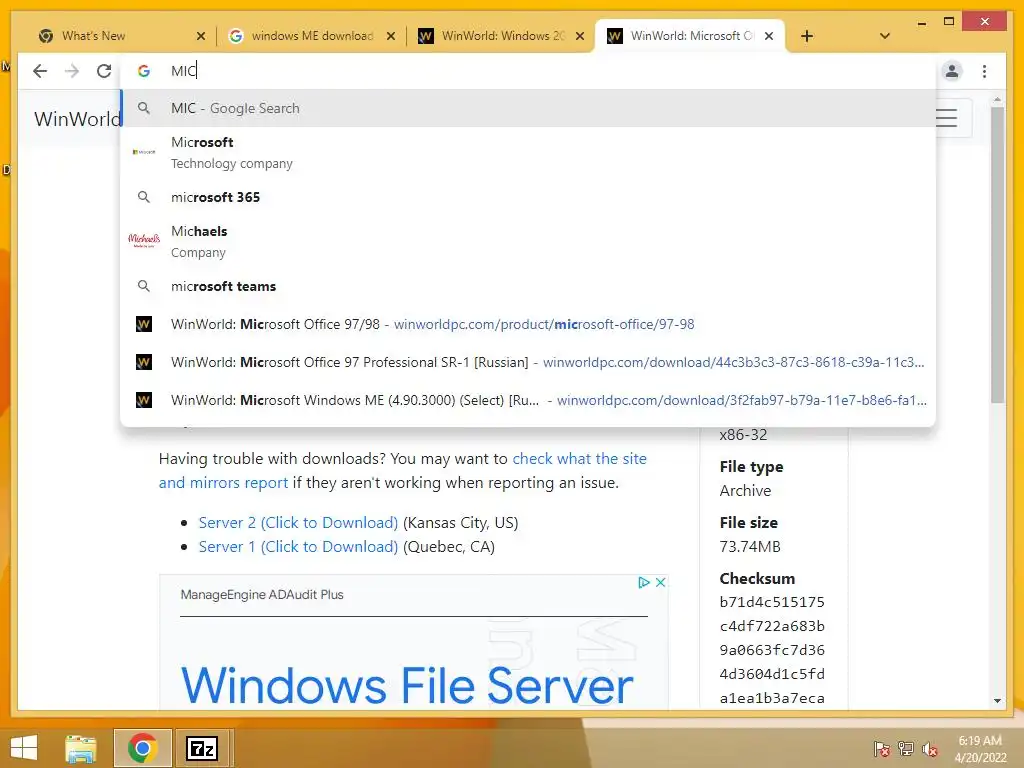Open the WinWorld hamburger menu
The height and width of the screenshot is (768, 1024).
point(947,118)
